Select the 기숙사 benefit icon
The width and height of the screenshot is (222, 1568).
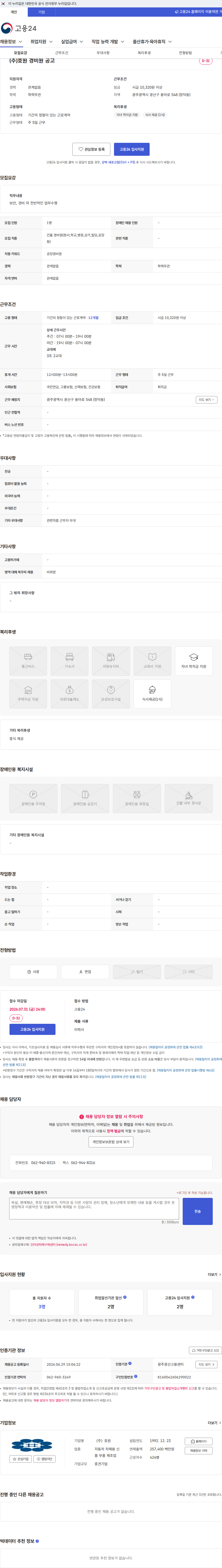tap(69, 662)
